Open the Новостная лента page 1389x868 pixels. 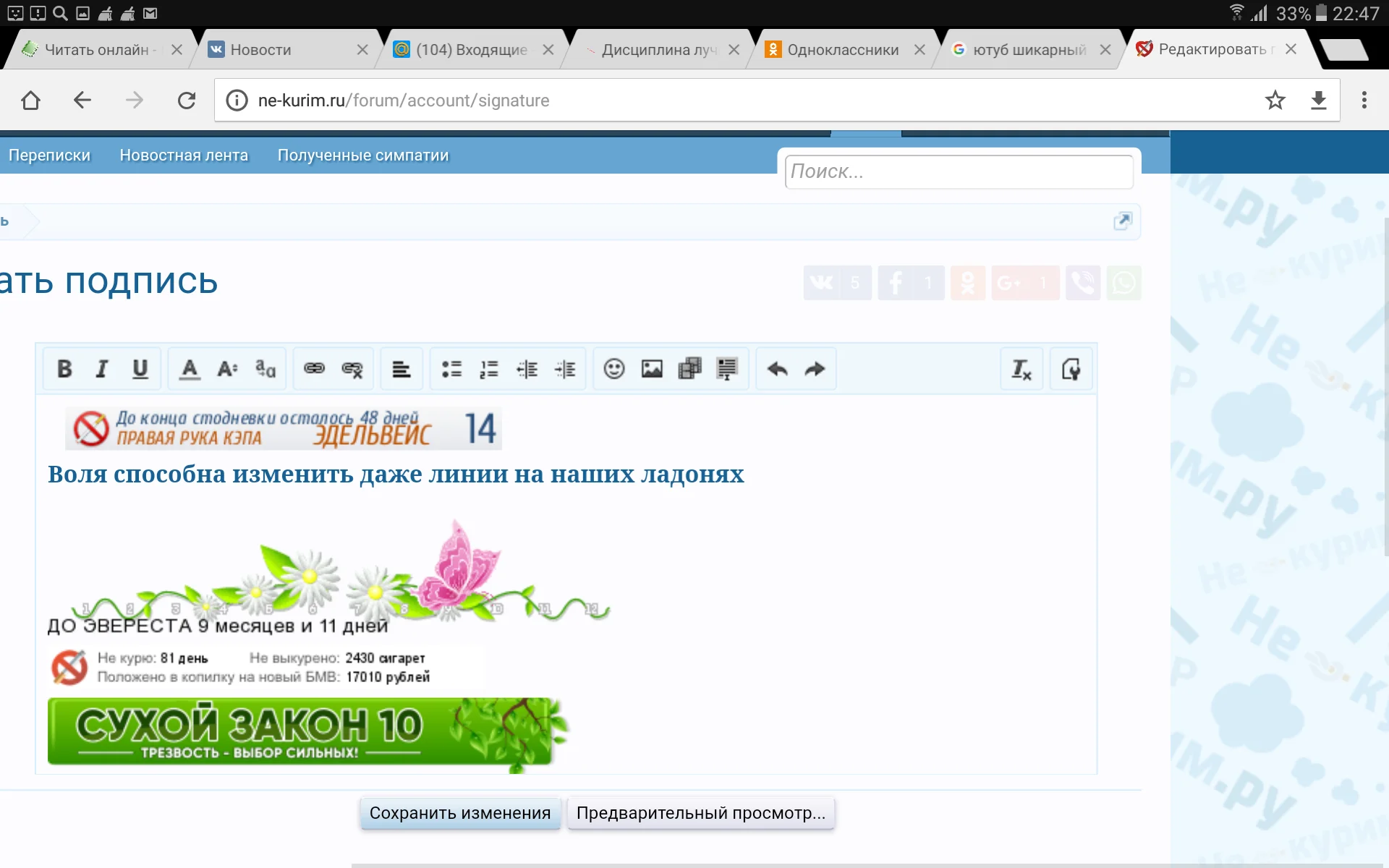point(184,155)
